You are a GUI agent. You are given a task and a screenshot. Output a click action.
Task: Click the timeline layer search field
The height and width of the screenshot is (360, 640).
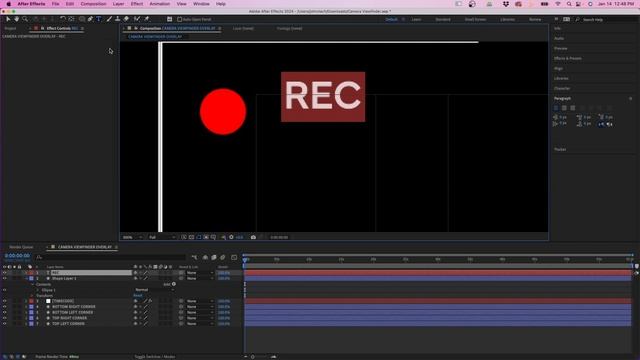(x=110, y=258)
